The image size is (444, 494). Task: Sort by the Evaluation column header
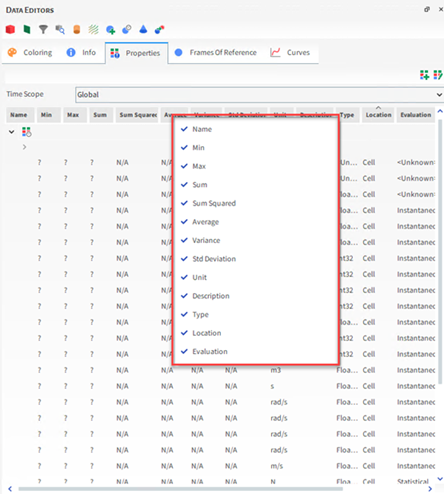(416, 115)
